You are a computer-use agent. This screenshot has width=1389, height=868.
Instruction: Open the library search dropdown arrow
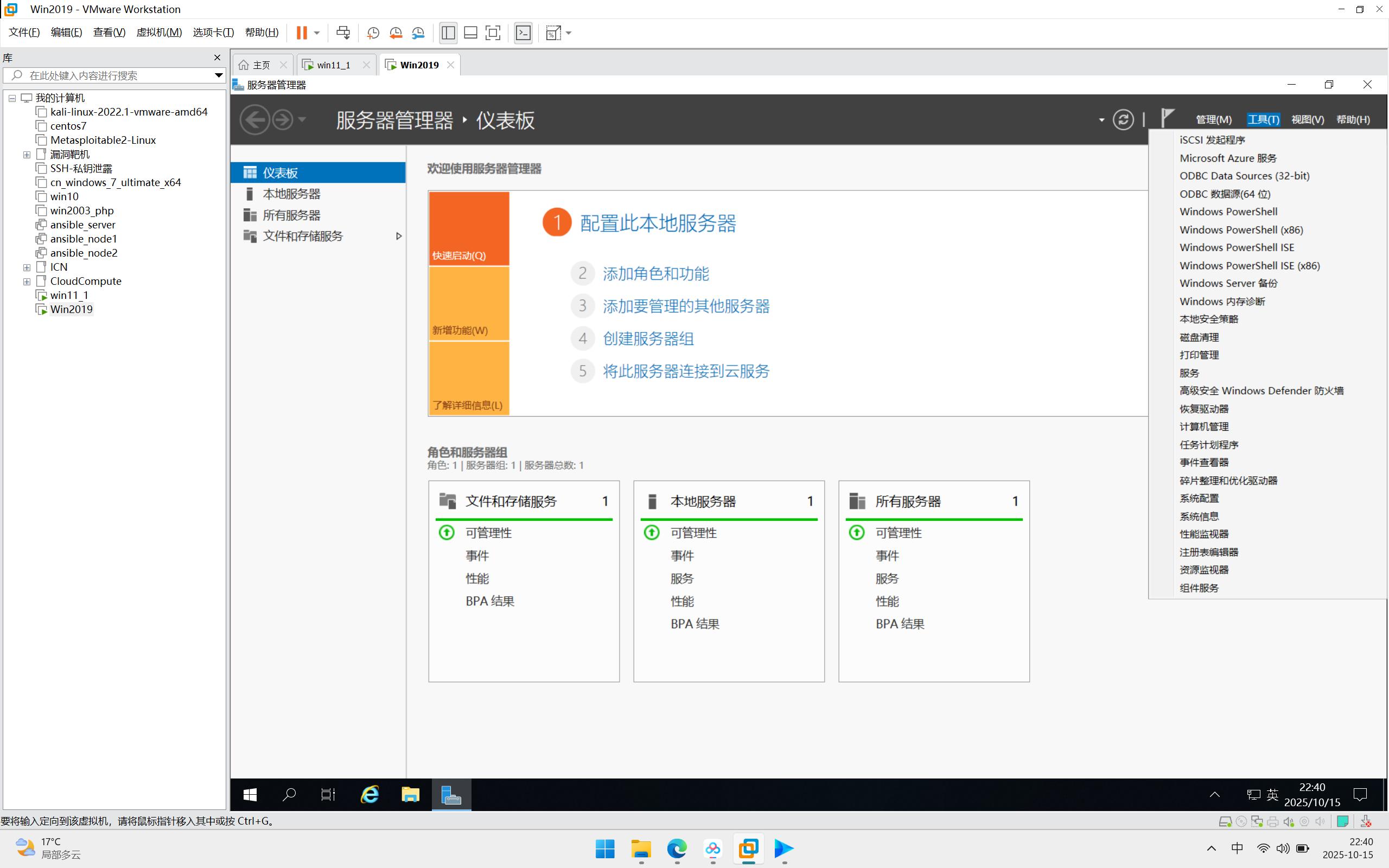[218, 75]
